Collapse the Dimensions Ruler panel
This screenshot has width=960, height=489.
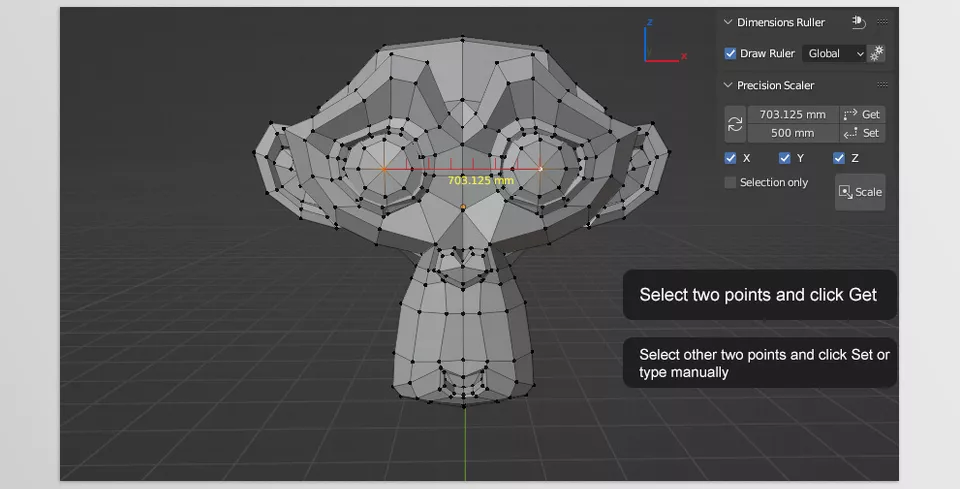pos(727,22)
